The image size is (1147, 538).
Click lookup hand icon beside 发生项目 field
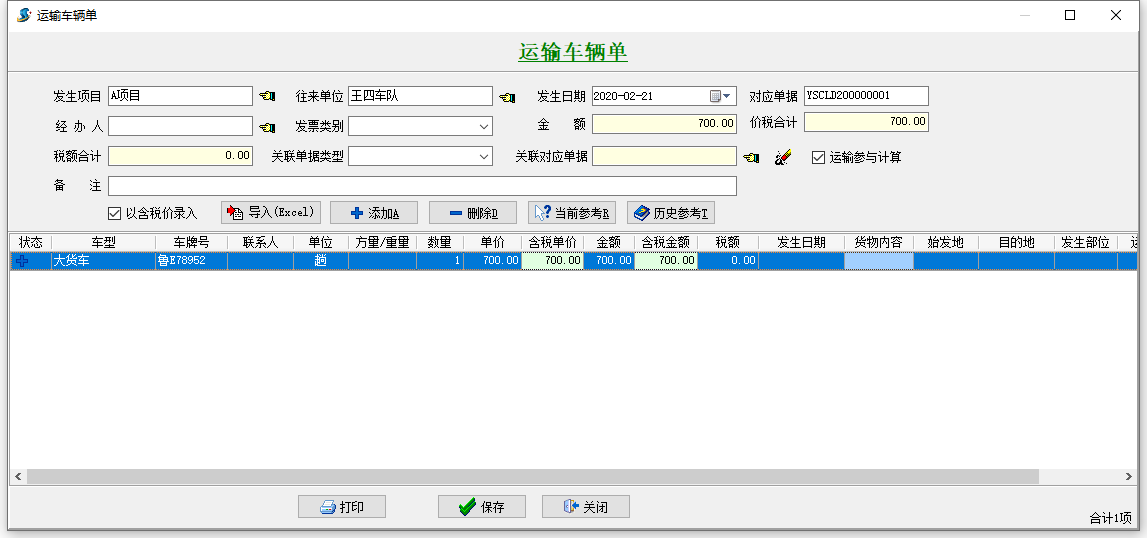point(267,97)
